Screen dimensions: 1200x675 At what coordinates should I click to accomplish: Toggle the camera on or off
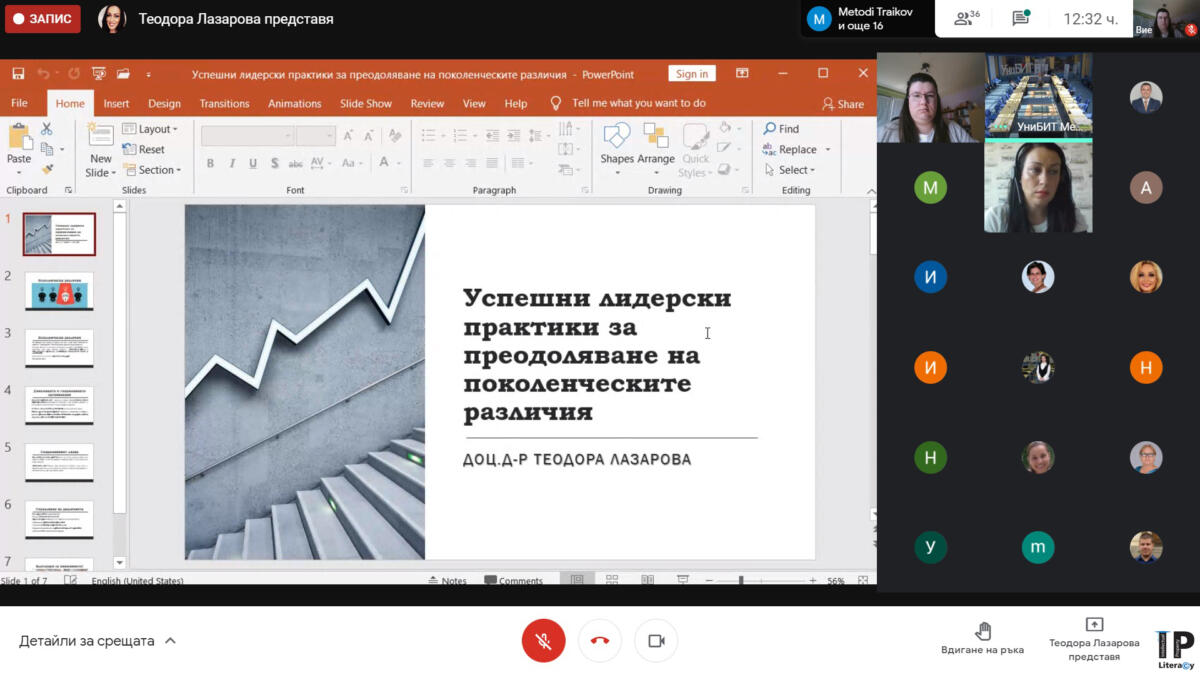(656, 641)
